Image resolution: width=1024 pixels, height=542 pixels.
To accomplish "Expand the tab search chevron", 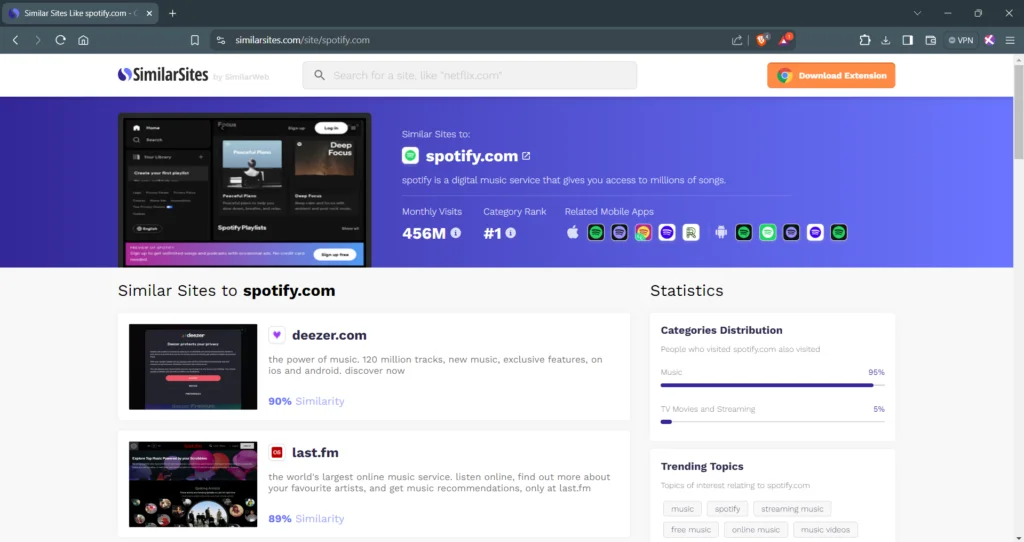I will [x=918, y=13].
